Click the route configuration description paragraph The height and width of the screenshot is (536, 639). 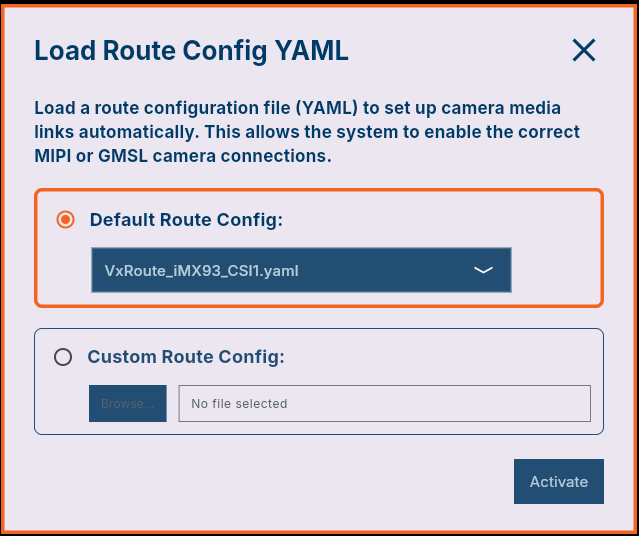307,132
